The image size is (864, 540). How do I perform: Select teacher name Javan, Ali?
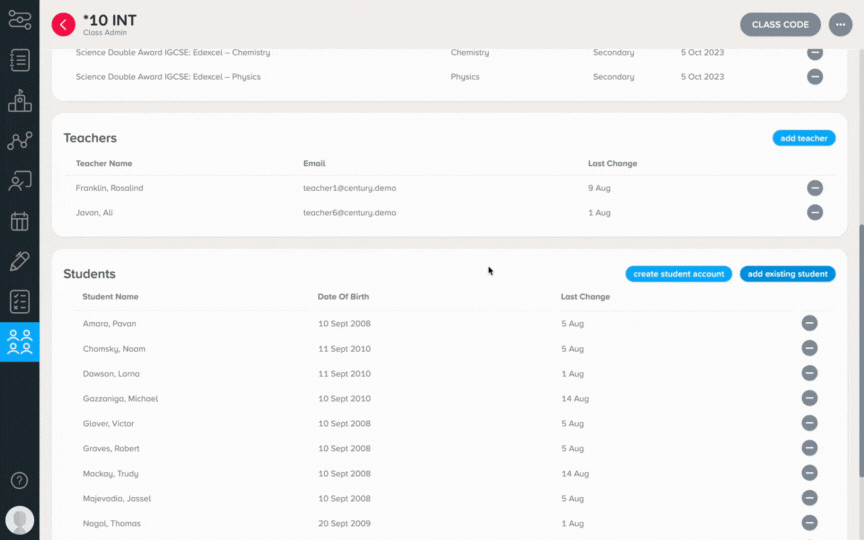pos(94,212)
